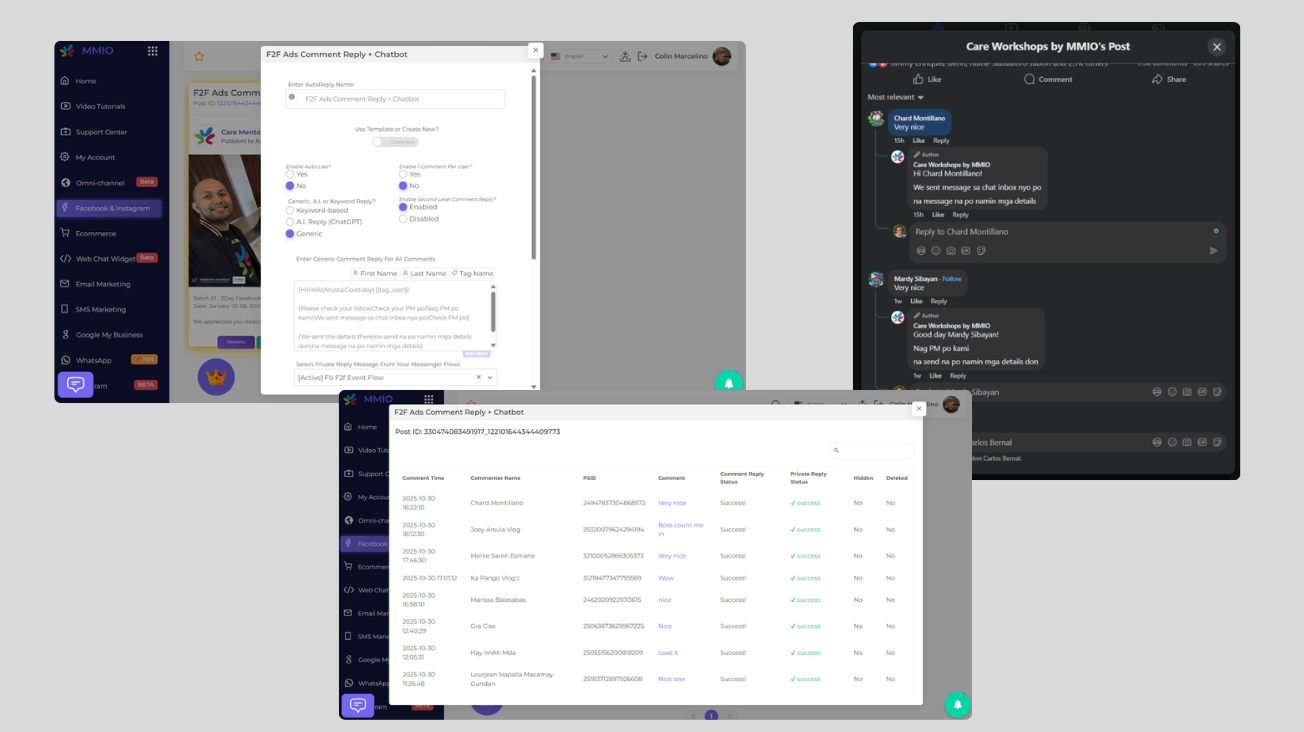Click camera icon in Reply to Chard Montillano box
This screenshot has height=732, width=1304.
tap(951, 251)
